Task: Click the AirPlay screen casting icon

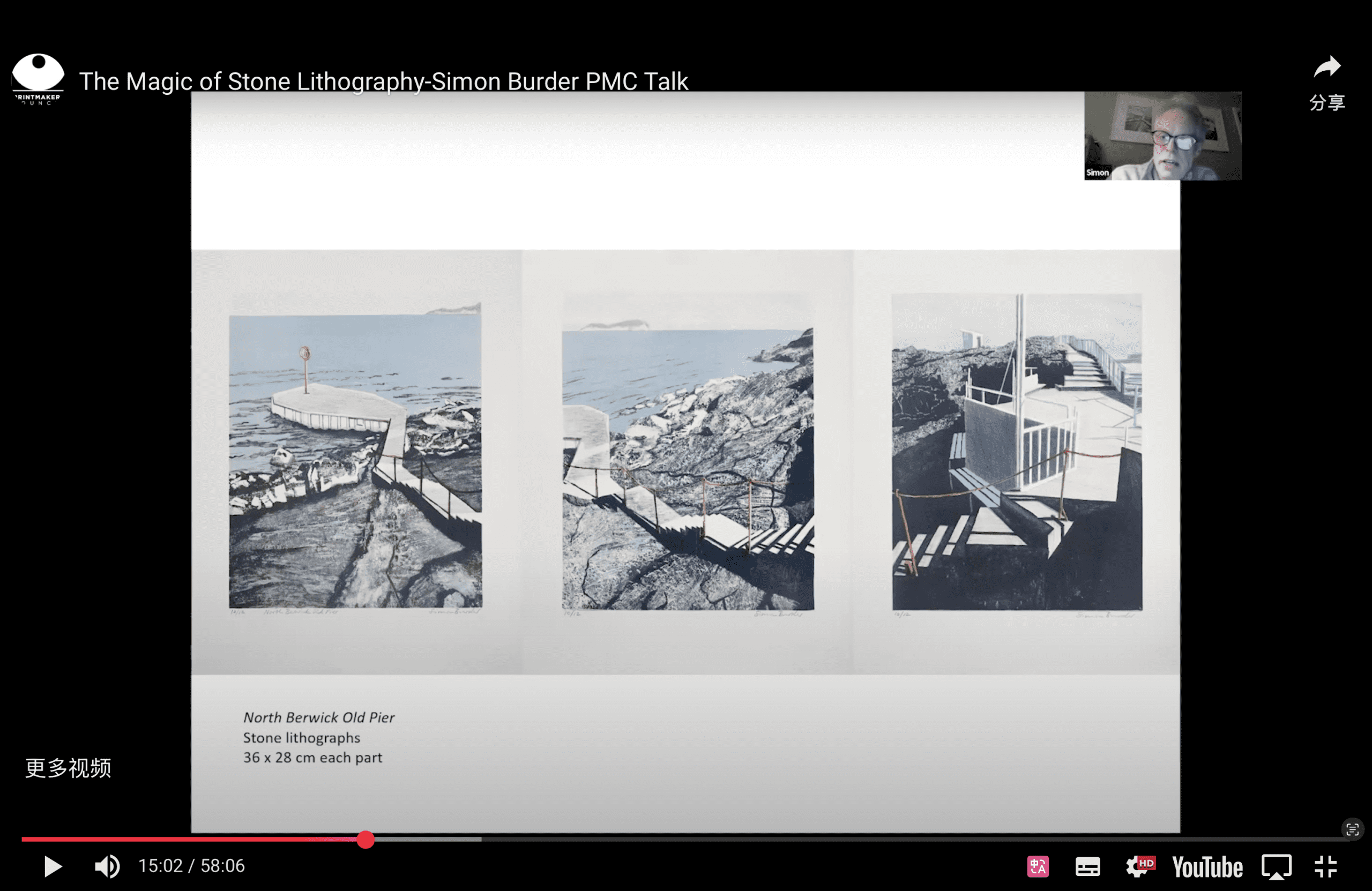Action: click(1276, 867)
